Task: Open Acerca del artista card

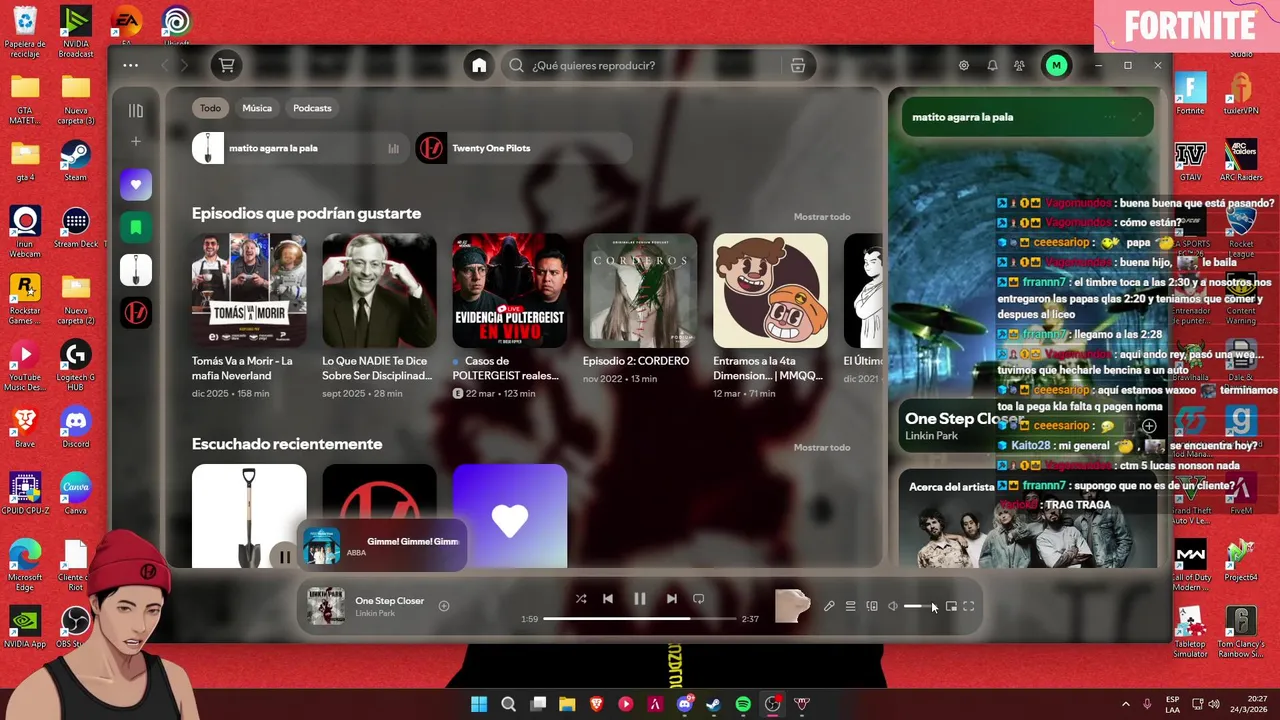Action: (x=1028, y=519)
